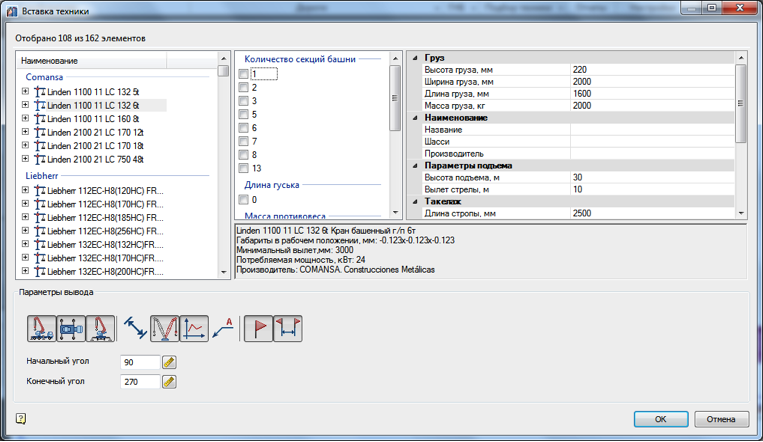Select the crane top view icon
Viewport: 763px width, 442px height.
71,328
